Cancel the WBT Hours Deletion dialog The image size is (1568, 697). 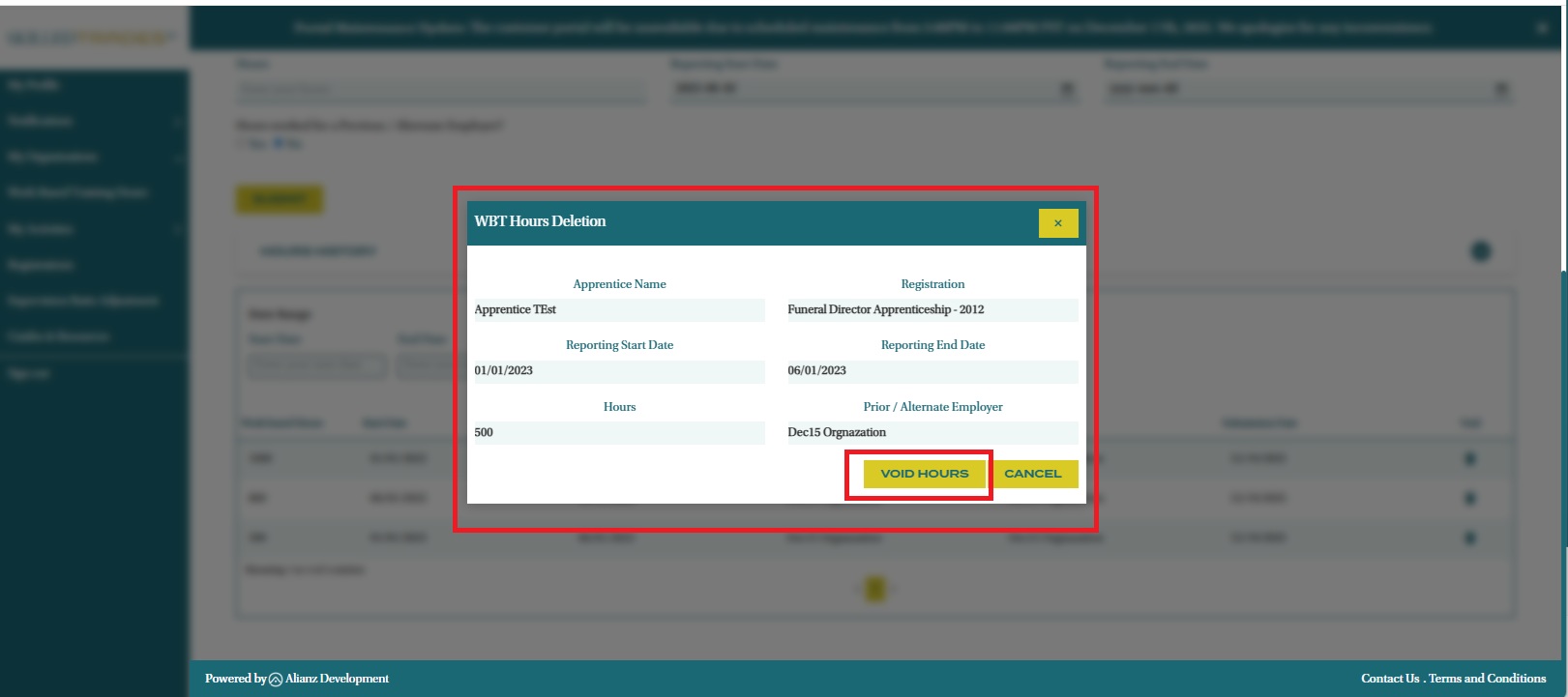(1033, 474)
